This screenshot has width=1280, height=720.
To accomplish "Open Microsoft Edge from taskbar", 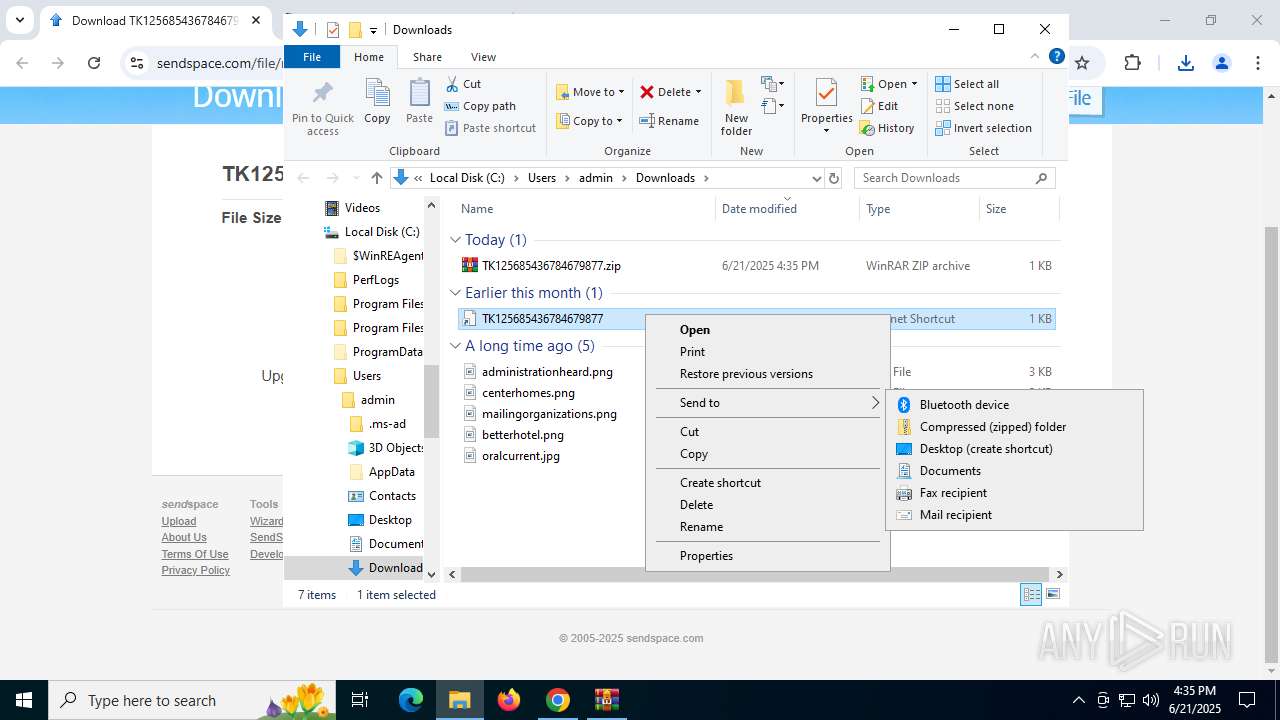I will point(411,700).
